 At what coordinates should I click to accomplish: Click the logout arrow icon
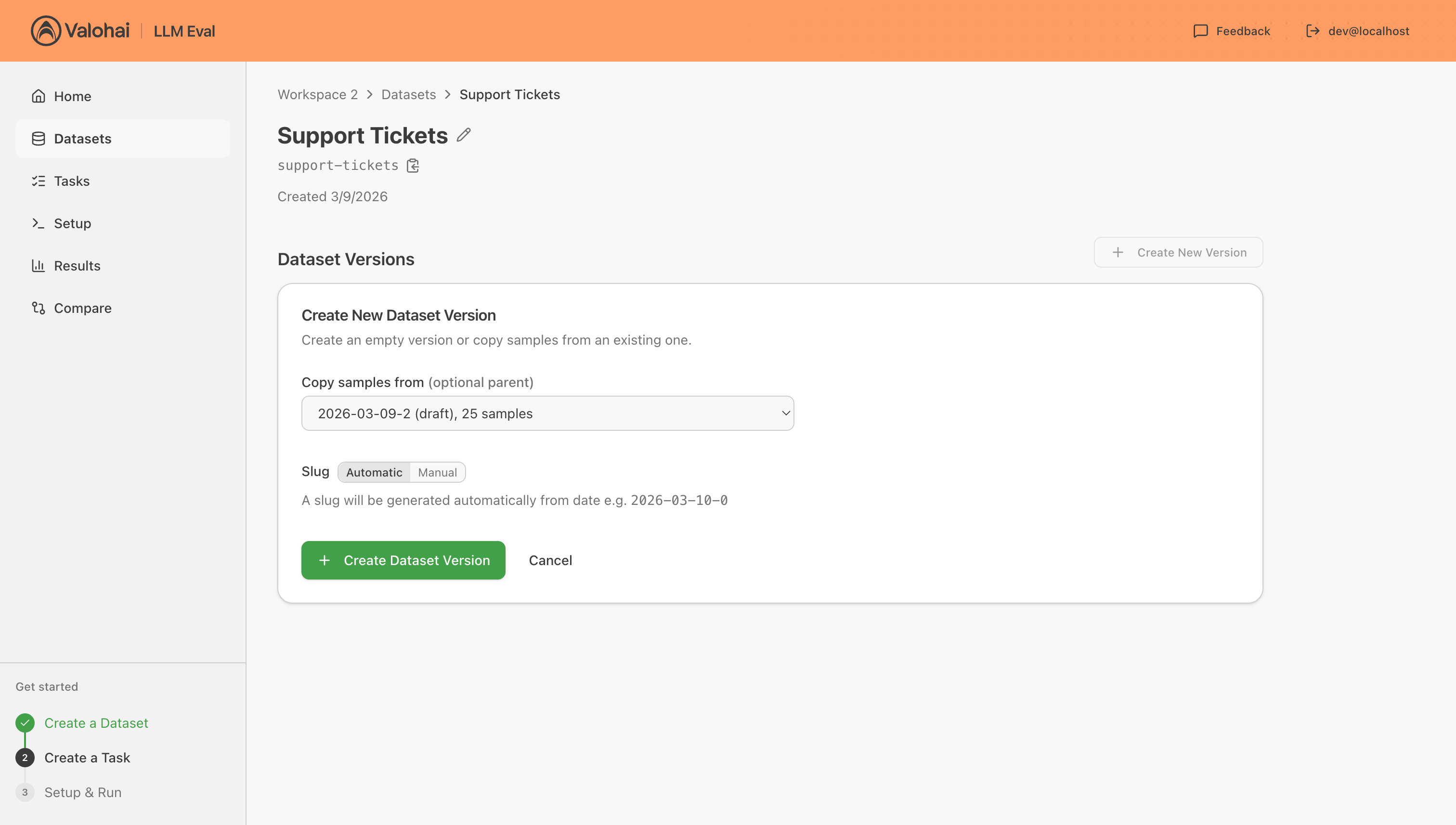pyautogui.click(x=1313, y=31)
